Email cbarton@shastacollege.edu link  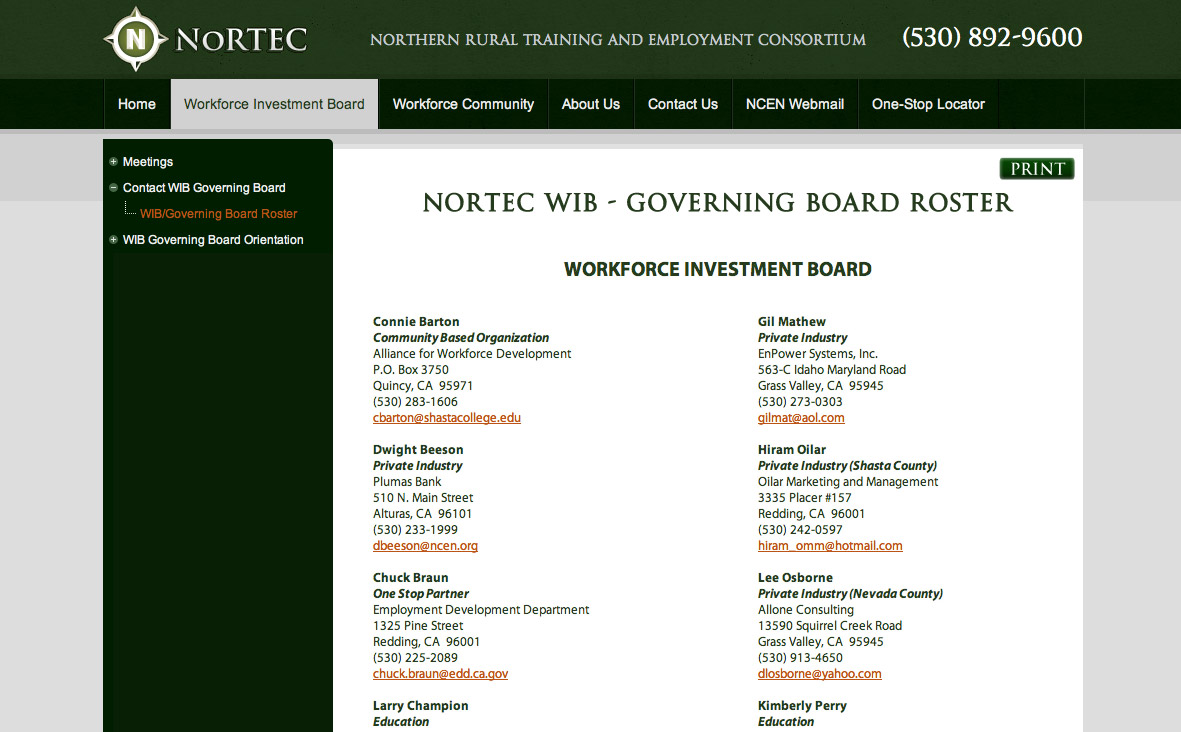click(x=447, y=418)
